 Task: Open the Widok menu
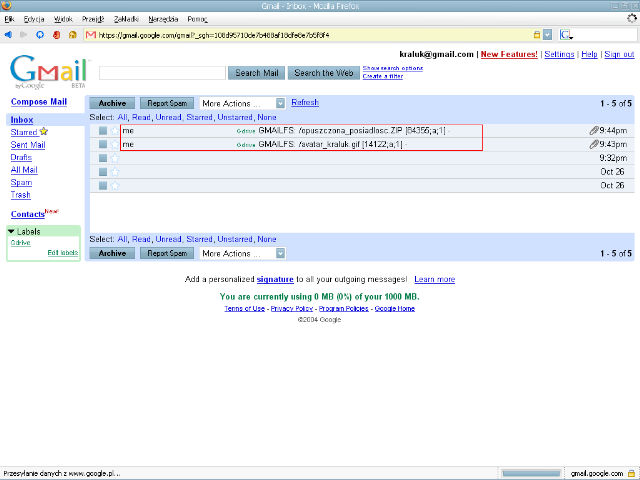[x=63, y=19]
